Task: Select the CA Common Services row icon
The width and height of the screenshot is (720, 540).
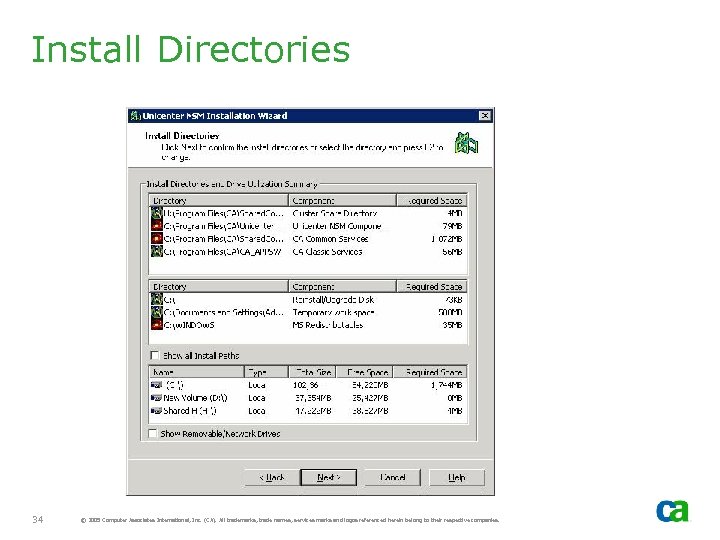Action: [157, 239]
